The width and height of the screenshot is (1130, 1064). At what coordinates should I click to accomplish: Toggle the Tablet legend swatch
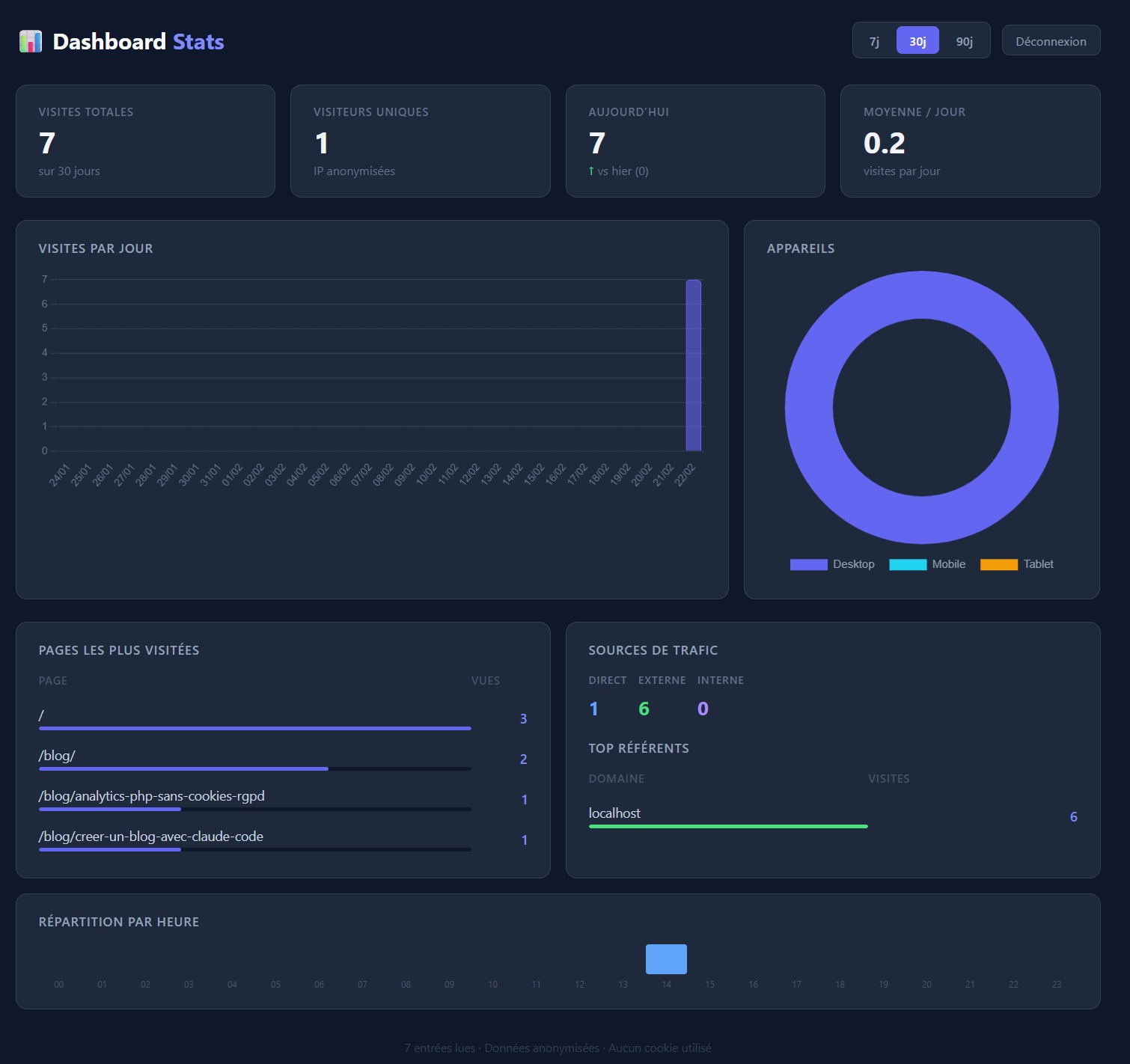point(998,564)
